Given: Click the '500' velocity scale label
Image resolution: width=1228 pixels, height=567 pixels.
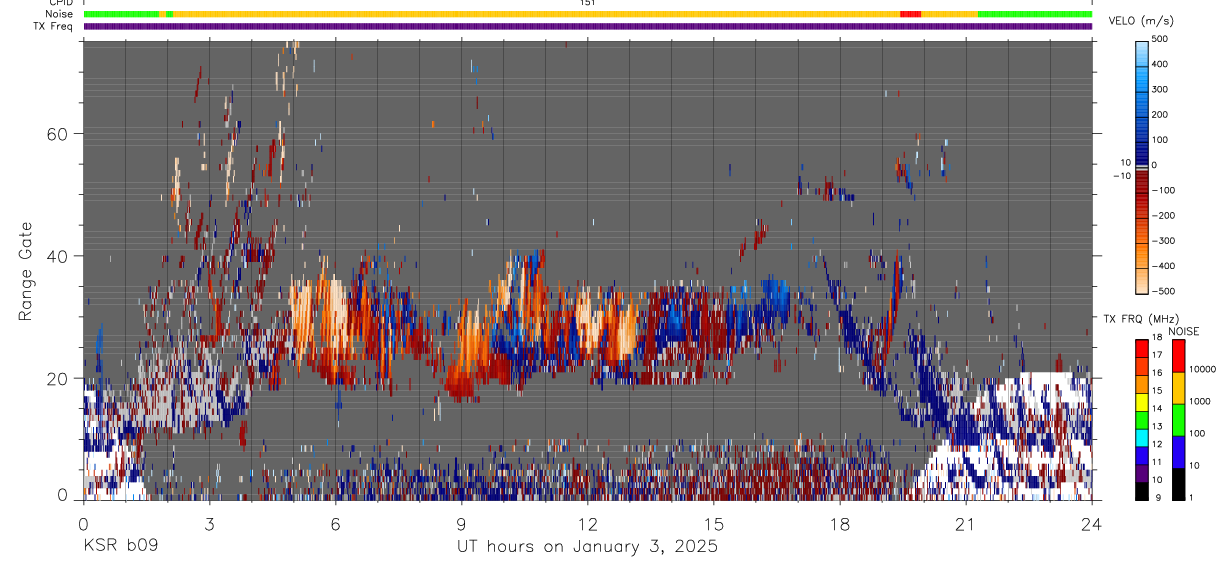Looking at the screenshot, I should pos(1161,39).
